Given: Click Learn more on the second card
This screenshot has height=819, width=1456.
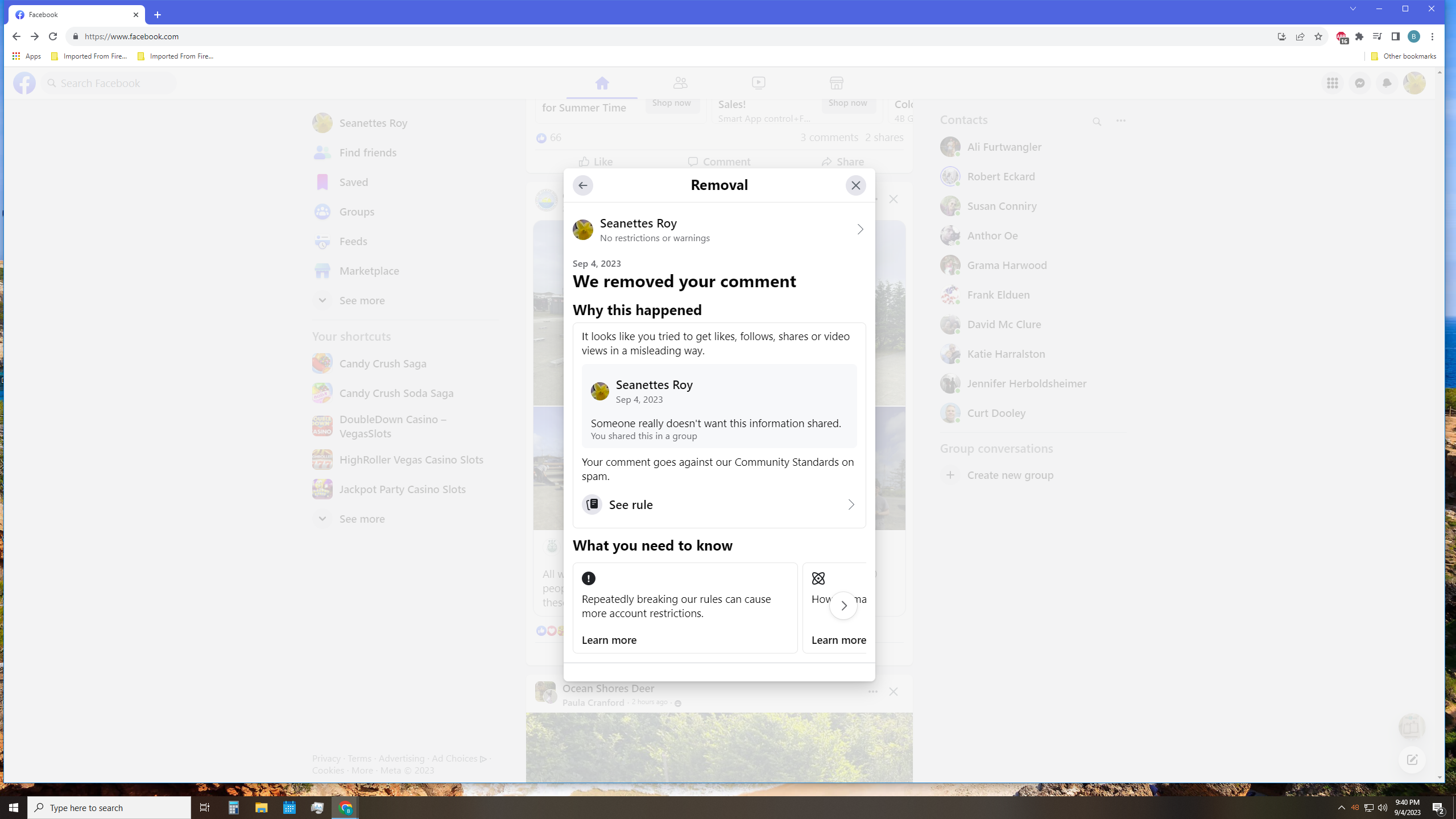Looking at the screenshot, I should (838, 640).
